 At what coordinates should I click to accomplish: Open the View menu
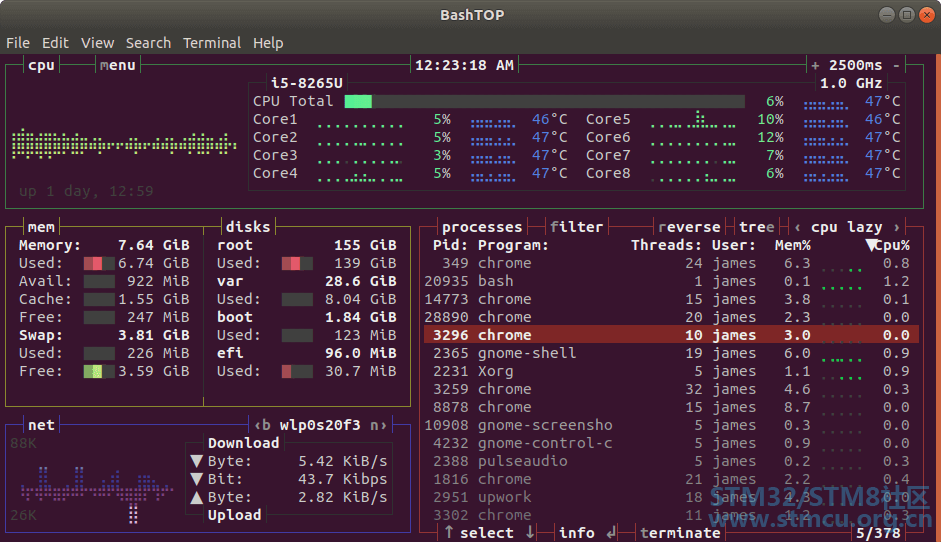97,43
